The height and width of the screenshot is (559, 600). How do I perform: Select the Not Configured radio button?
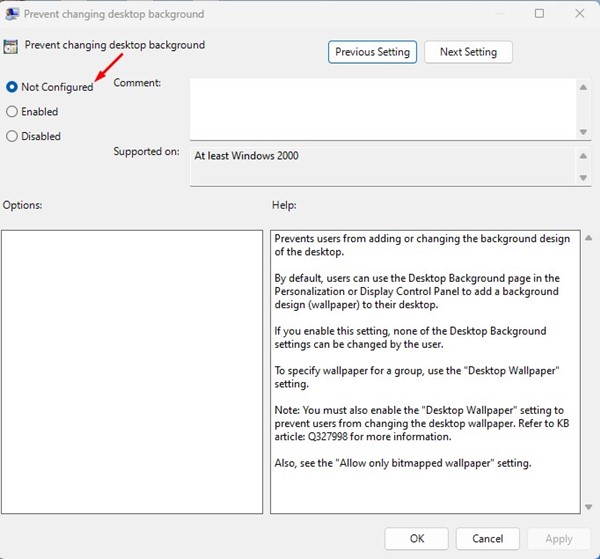12,87
